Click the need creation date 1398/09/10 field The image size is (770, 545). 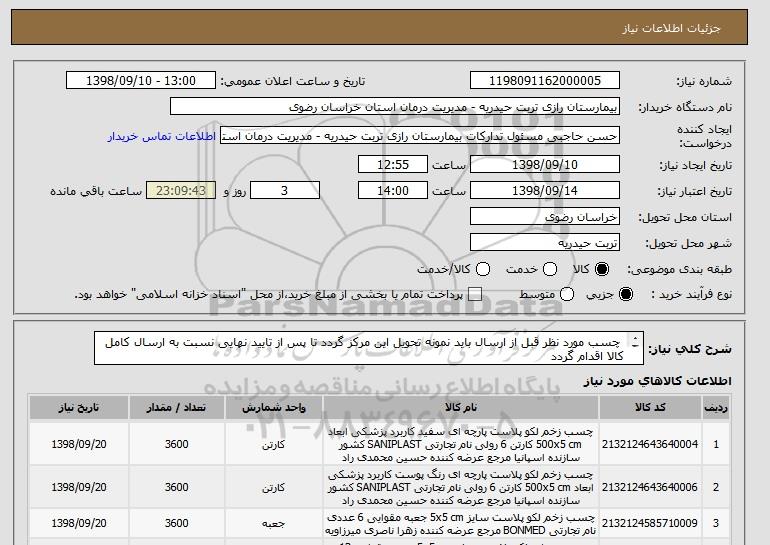pos(545,164)
